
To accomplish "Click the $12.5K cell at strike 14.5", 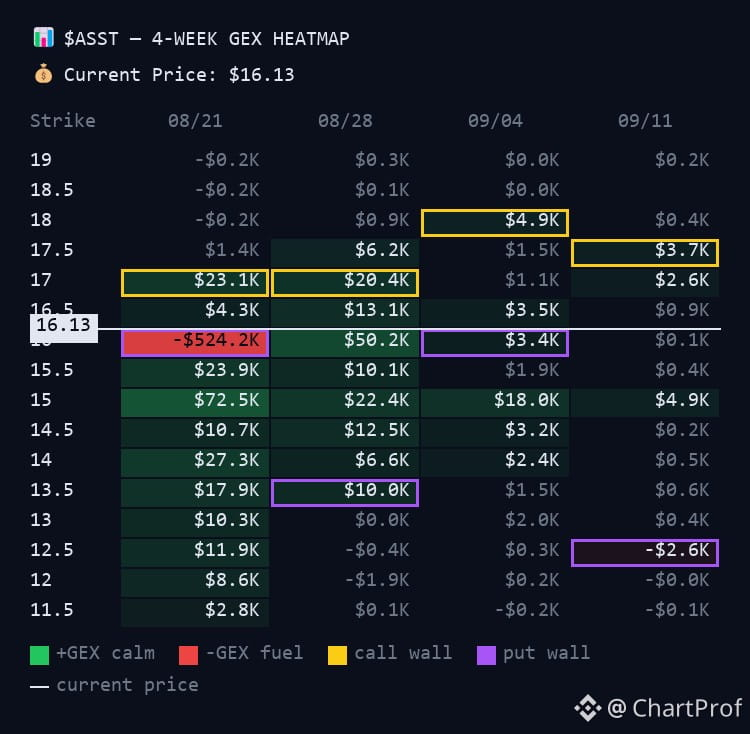I will [345, 432].
